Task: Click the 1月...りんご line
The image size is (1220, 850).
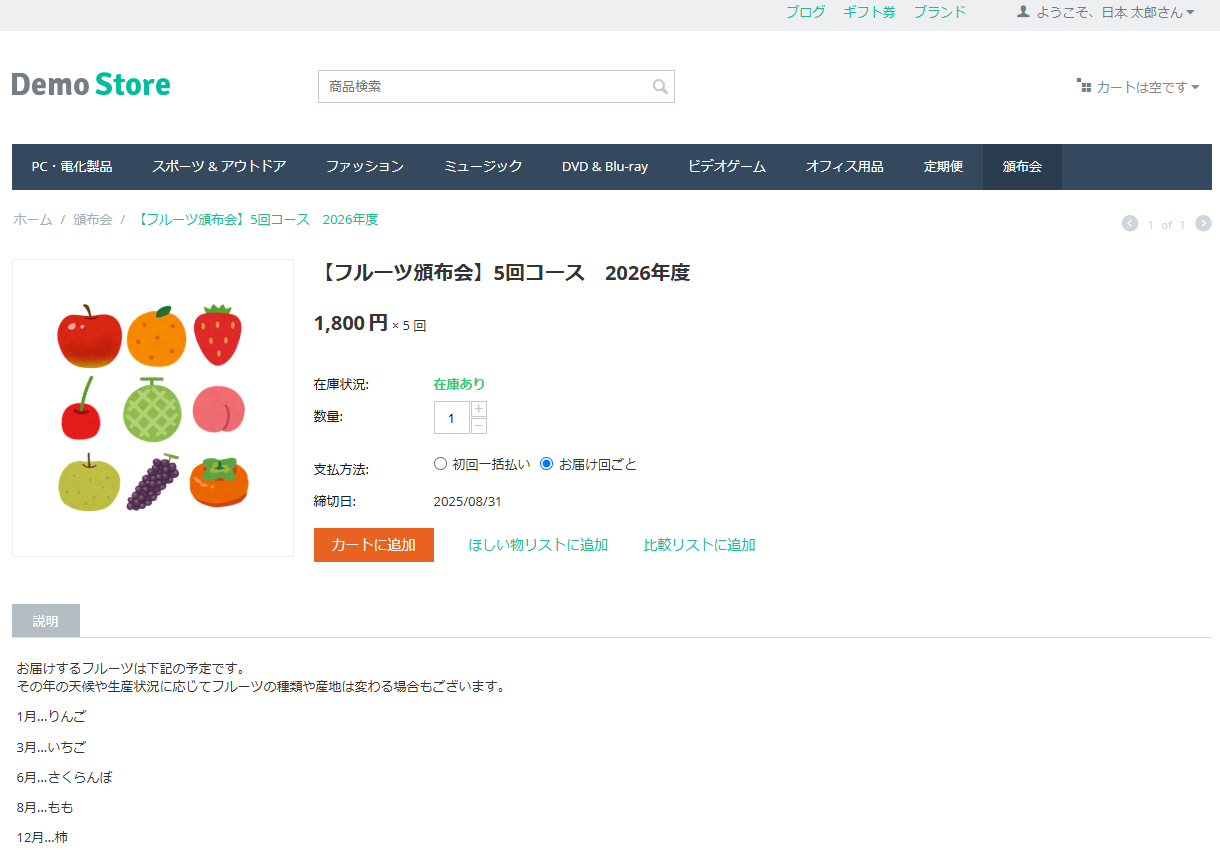Action: tap(51, 717)
